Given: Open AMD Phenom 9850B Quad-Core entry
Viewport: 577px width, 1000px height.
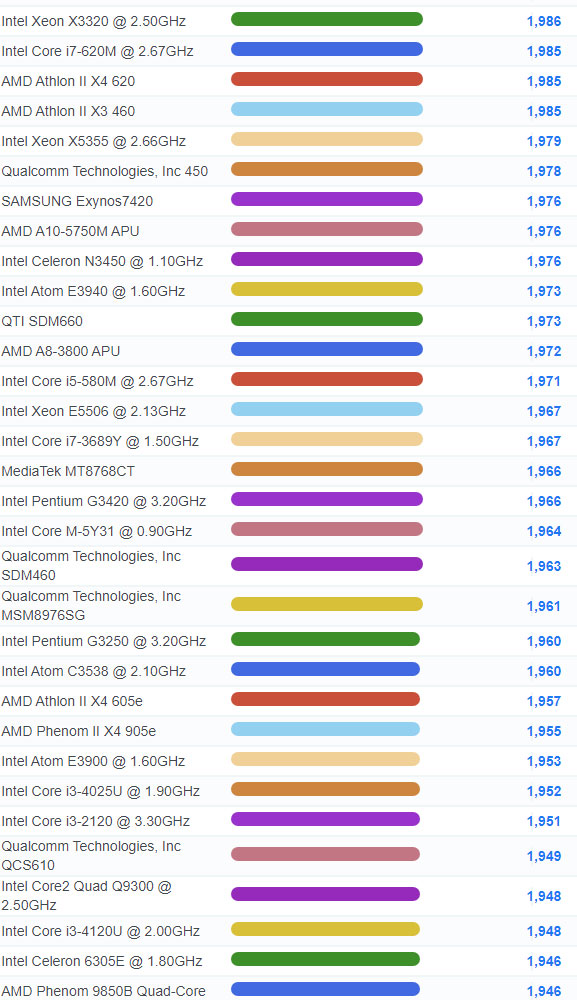Looking at the screenshot, I should point(103,991).
